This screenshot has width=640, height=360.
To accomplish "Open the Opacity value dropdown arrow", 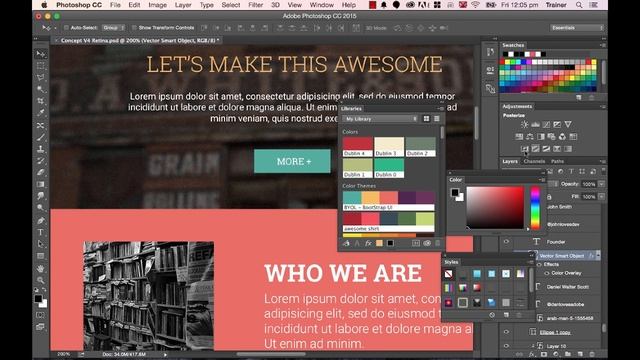I will coord(602,184).
